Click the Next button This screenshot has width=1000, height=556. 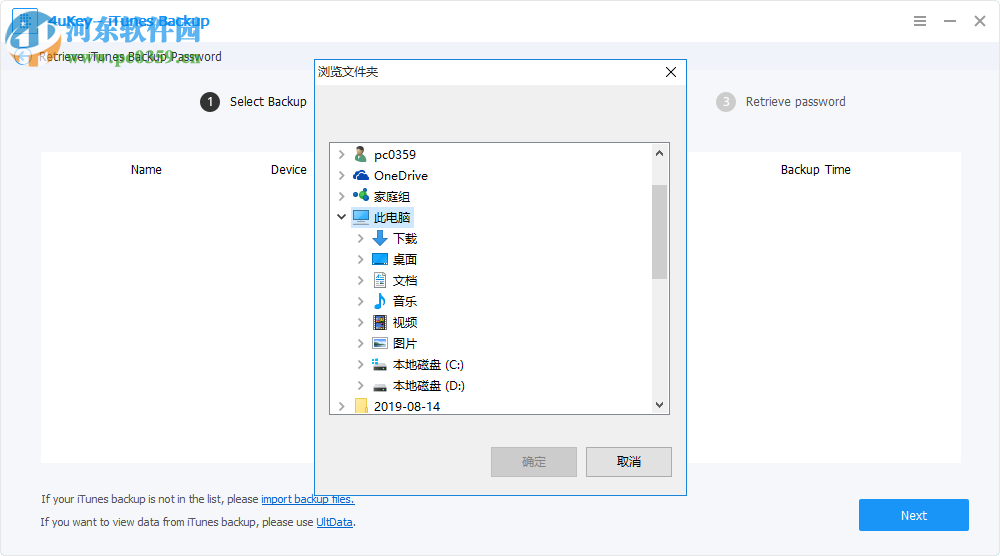pyautogui.click(x=914, y=515)
